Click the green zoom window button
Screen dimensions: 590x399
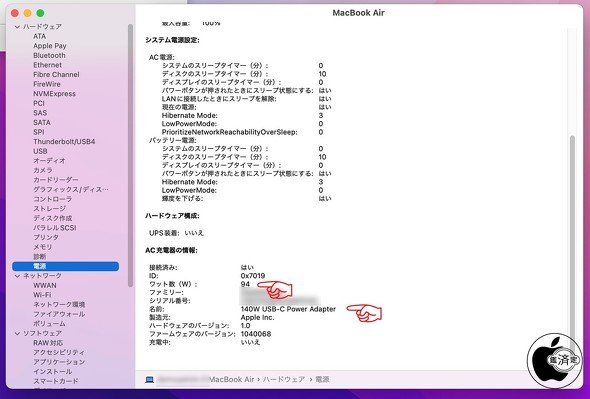click(40, 13)
